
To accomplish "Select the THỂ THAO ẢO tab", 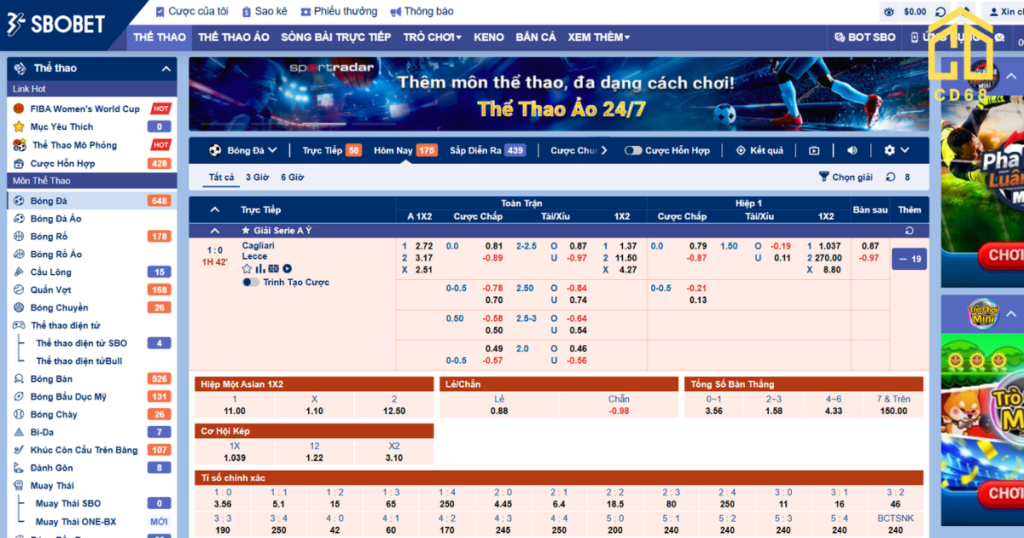I will (234, 37).
